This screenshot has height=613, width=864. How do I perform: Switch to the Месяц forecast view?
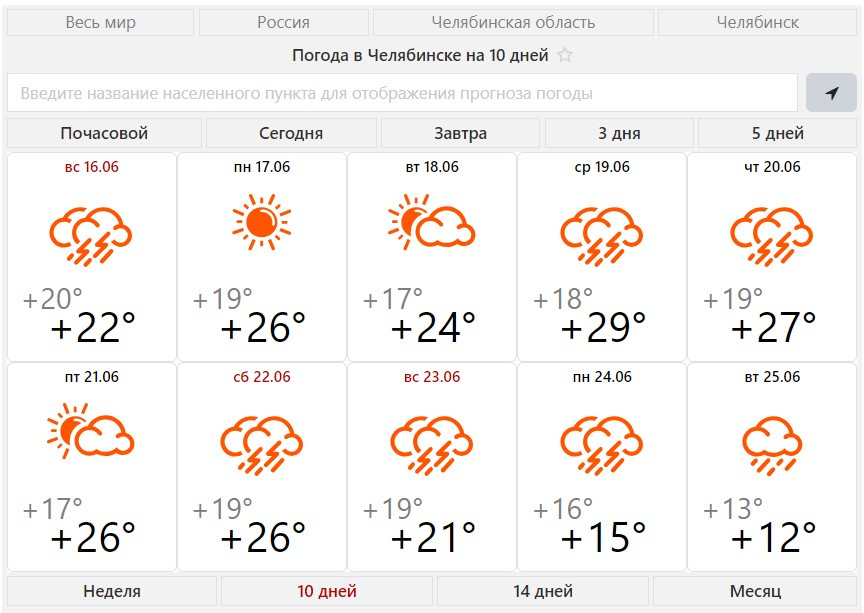coord(756,591)
